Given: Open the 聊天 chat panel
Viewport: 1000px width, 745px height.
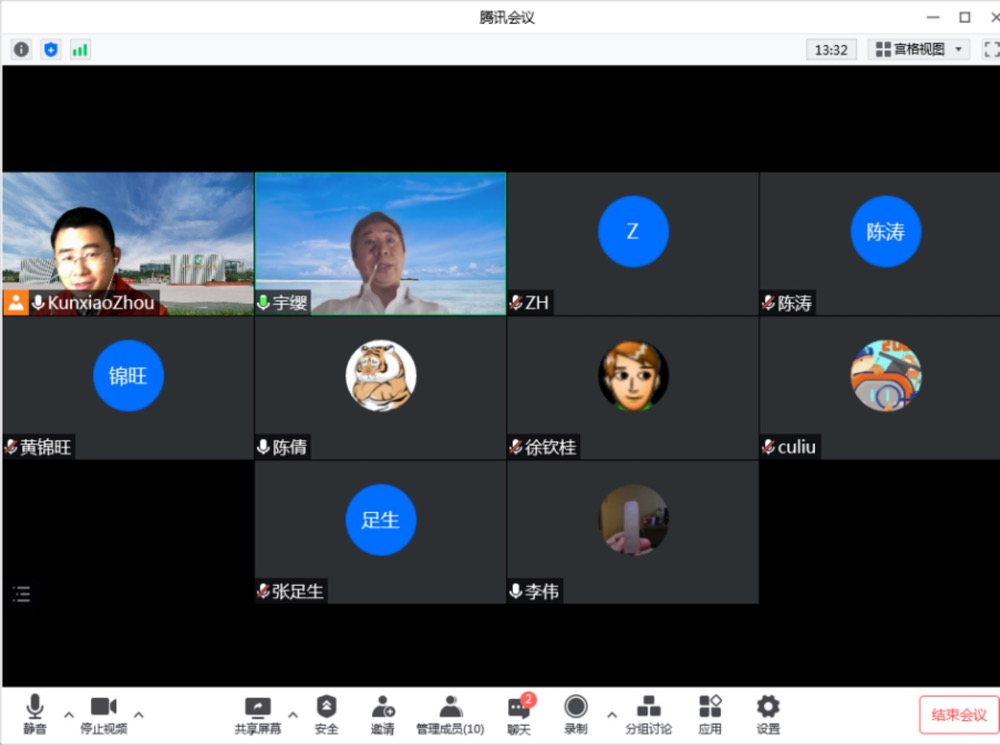Looking at the screenshot, I should click(x=519, y=714).
